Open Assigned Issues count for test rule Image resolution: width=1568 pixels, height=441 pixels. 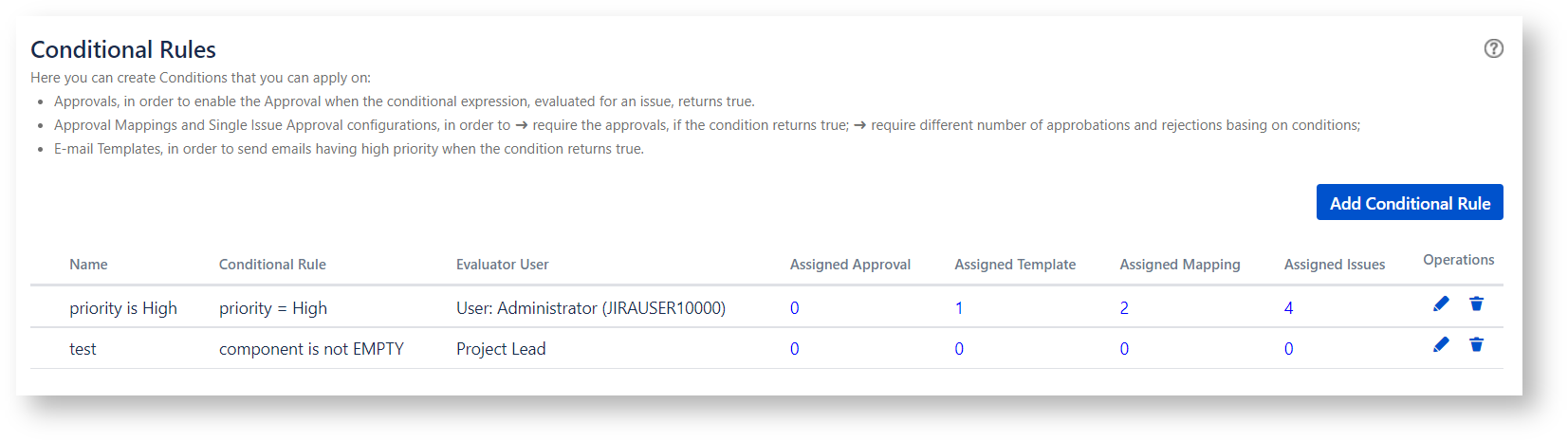pos(1288,349)
